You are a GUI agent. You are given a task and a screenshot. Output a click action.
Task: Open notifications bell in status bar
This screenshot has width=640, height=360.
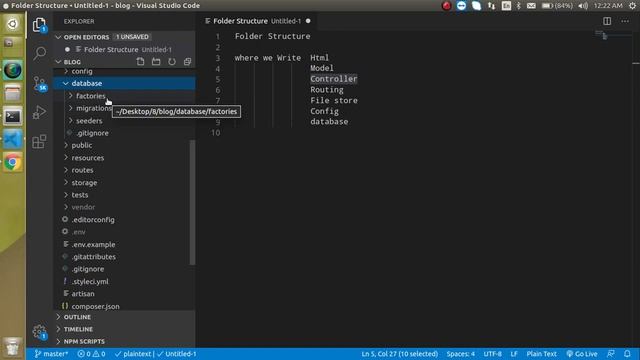627,354
